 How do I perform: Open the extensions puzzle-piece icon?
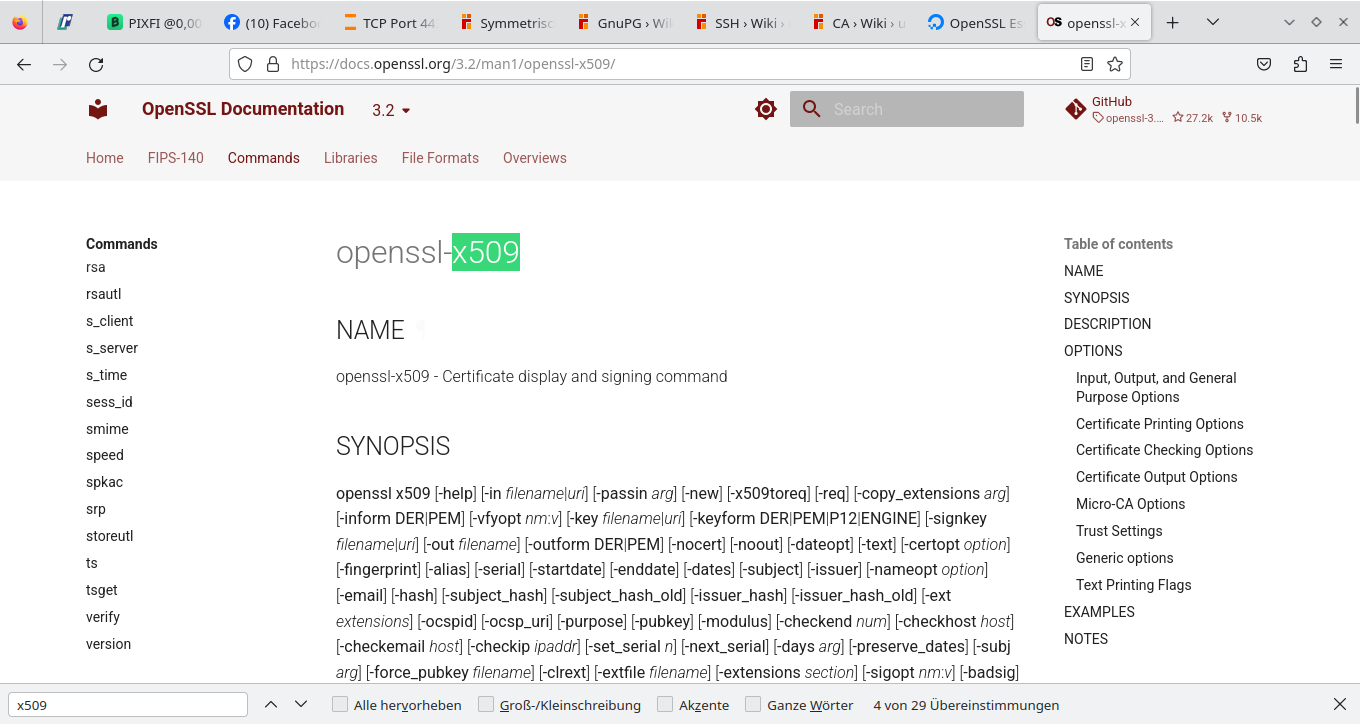[x=1299, y=62]
